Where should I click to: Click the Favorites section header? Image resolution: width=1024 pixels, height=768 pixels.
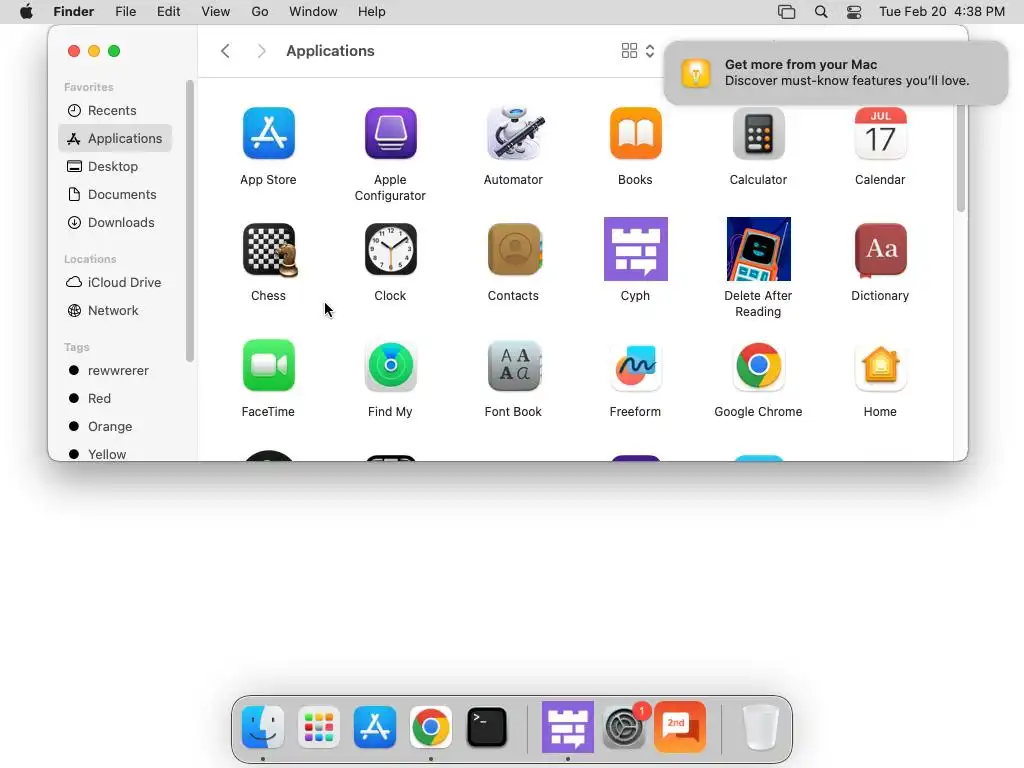89,87
